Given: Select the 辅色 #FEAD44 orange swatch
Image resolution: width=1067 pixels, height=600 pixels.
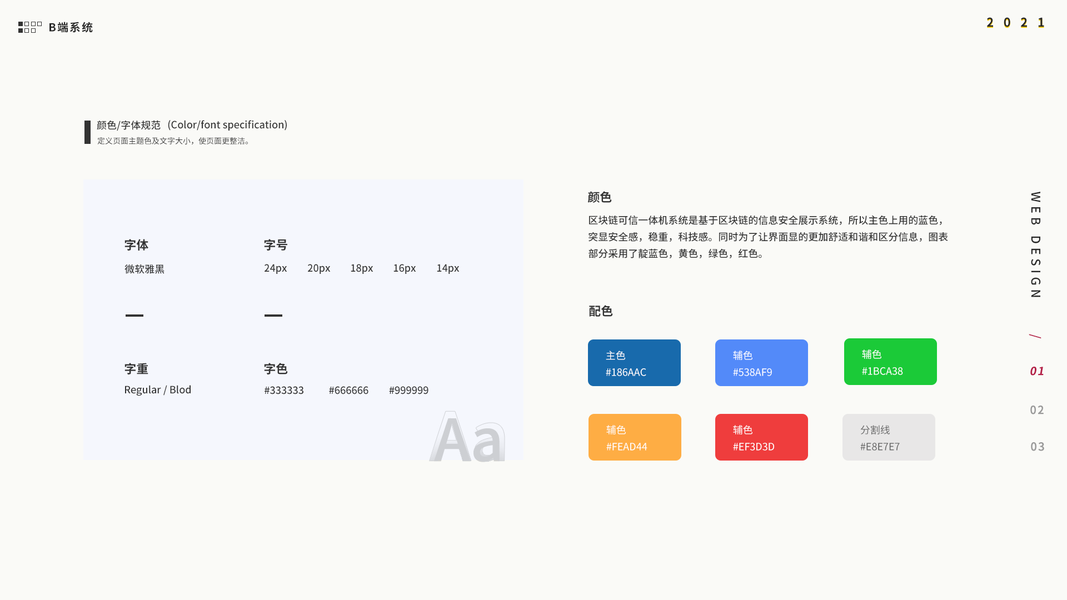Looking at the screenshot, I should click(634, 437).
